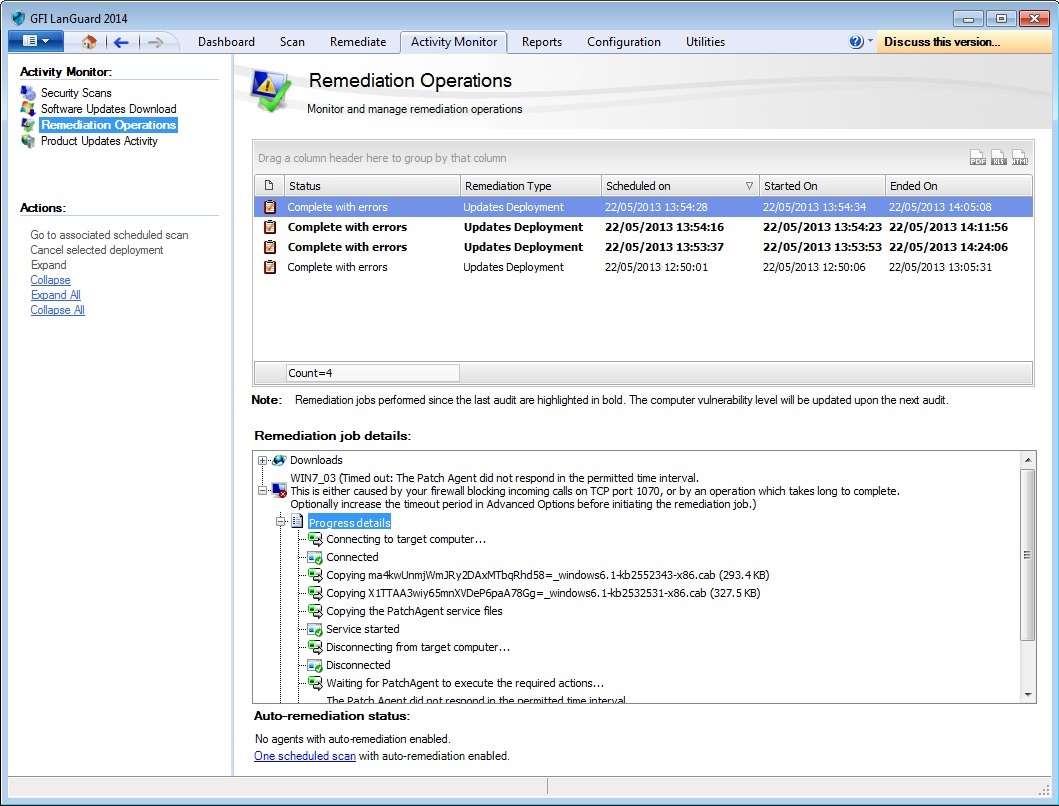Click the Collapse action link

50,280
